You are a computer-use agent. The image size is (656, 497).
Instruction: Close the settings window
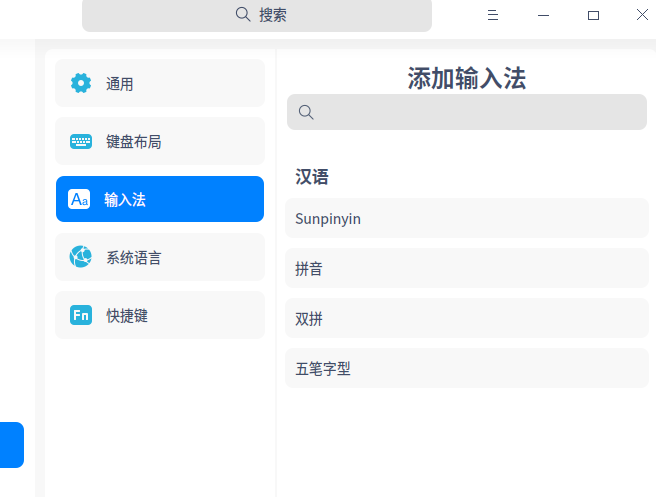[x=642, y=15]
